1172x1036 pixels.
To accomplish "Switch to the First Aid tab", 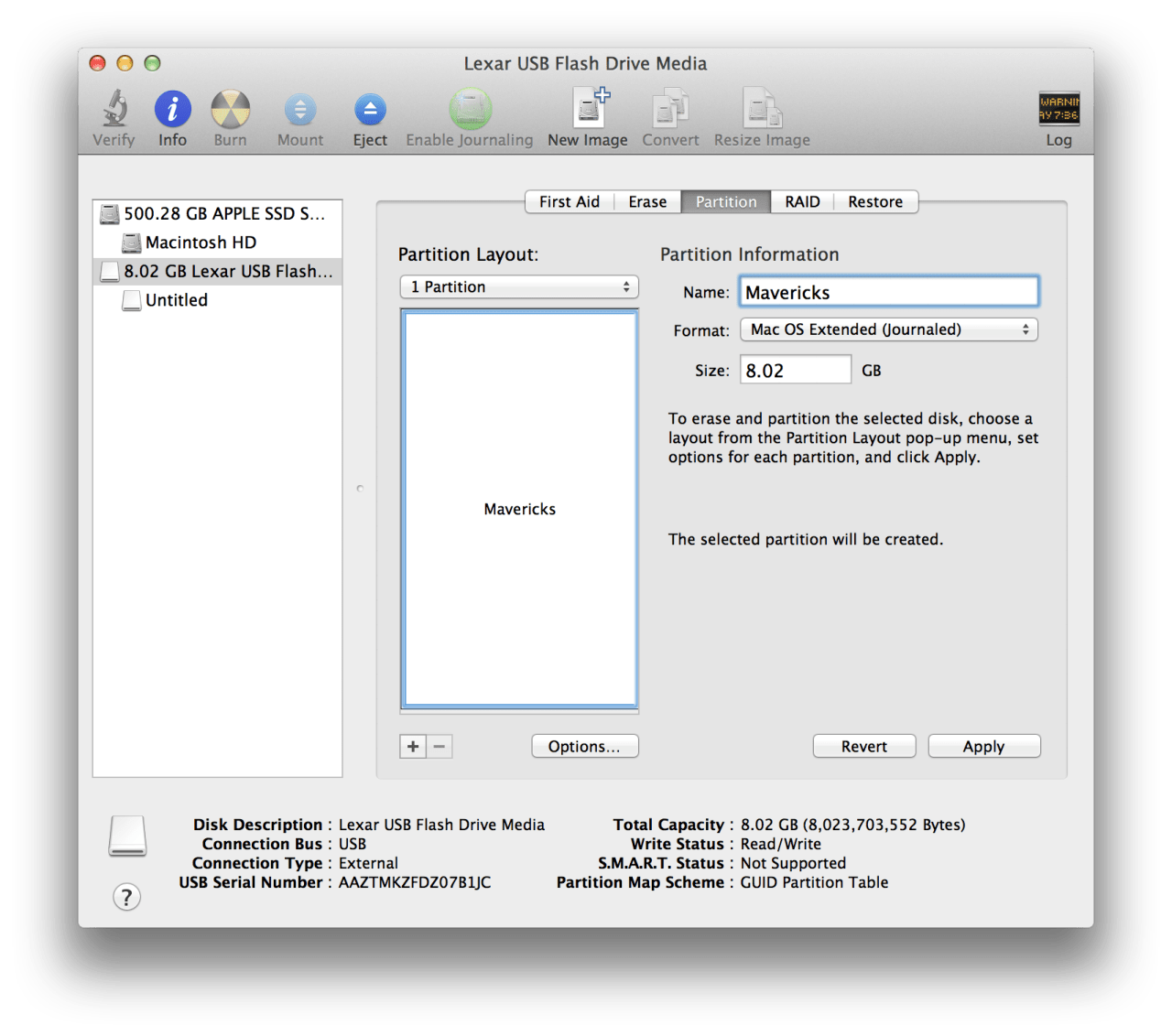I will (569, 202).
